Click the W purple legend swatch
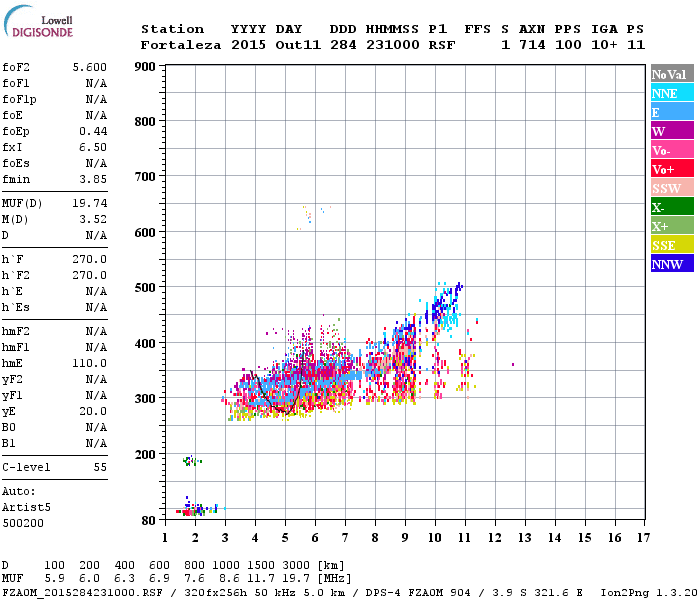This screenshot has height=600, width=700. point(672,131)
